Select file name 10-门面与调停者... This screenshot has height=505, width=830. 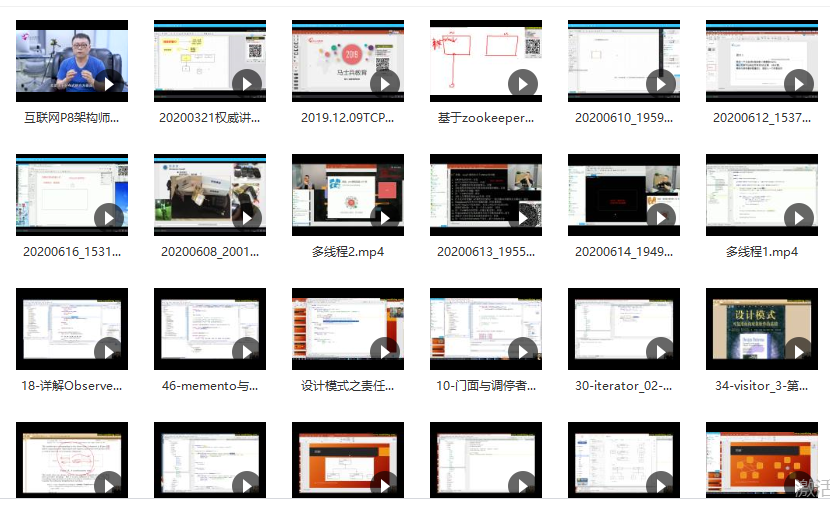(486, 386)
